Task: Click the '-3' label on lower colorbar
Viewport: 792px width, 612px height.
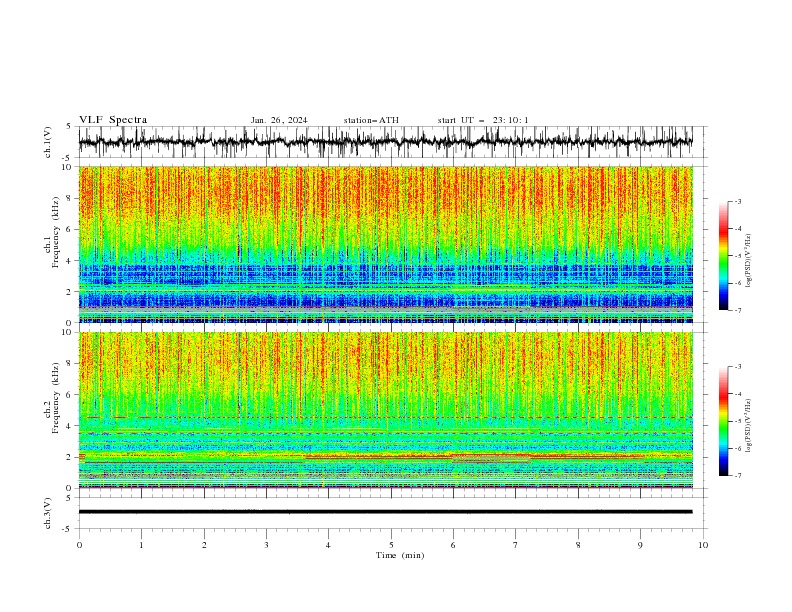Action: tap(738, 367)
